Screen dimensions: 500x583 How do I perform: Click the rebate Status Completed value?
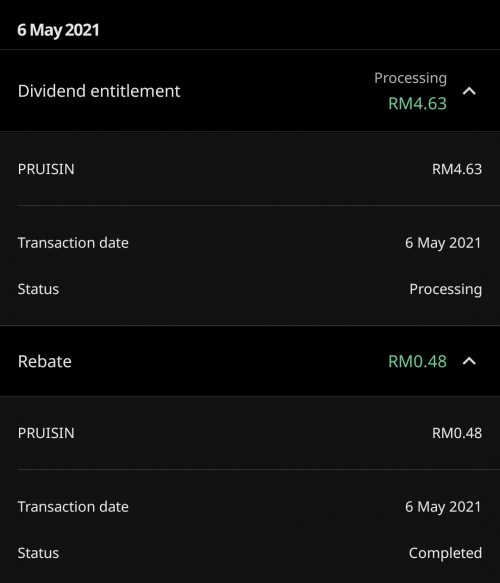pyautogui.click(x=445, y=553)
